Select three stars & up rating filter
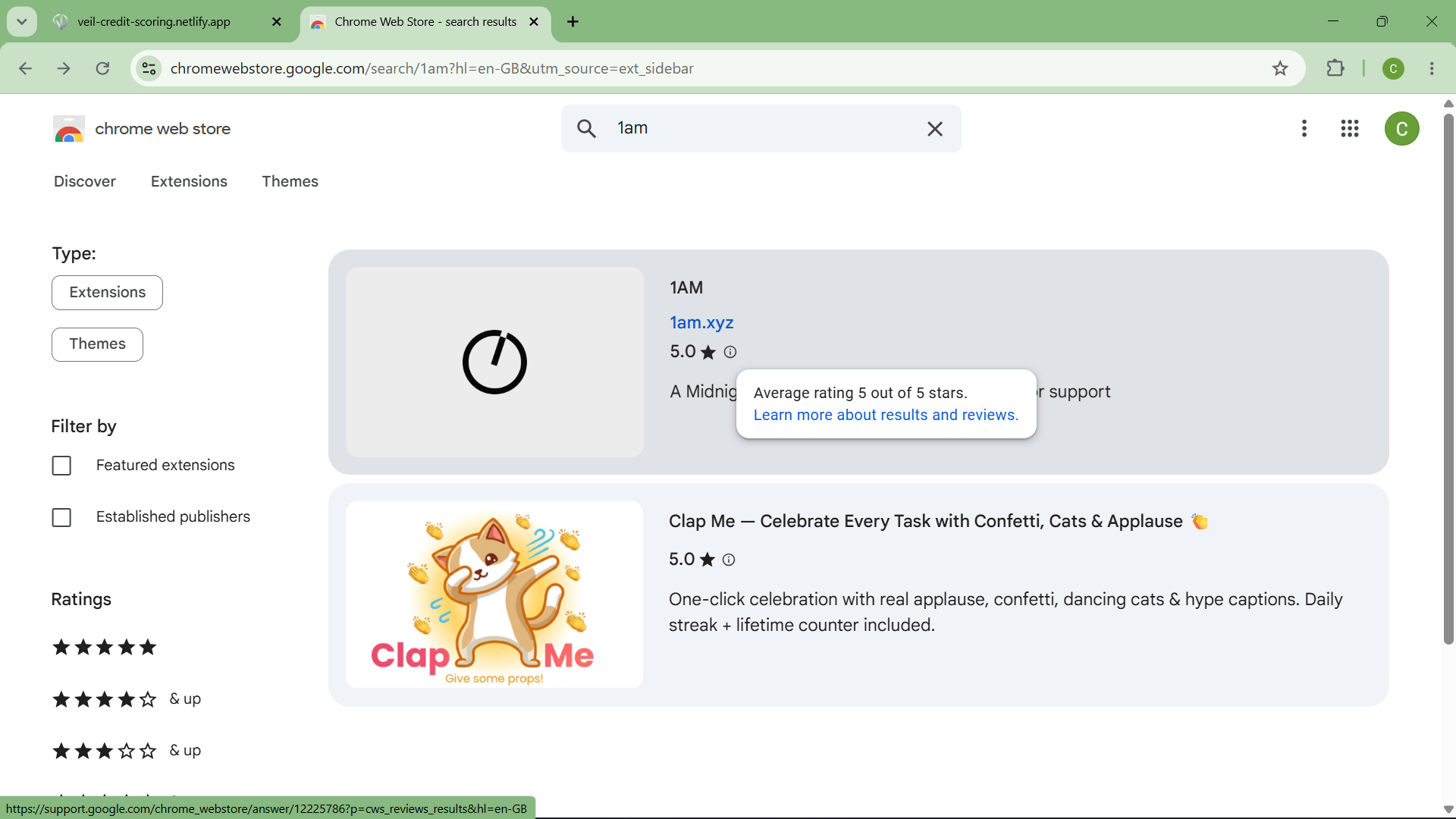1456x819 pixels. pyautogui.click(x=126, y=751)
